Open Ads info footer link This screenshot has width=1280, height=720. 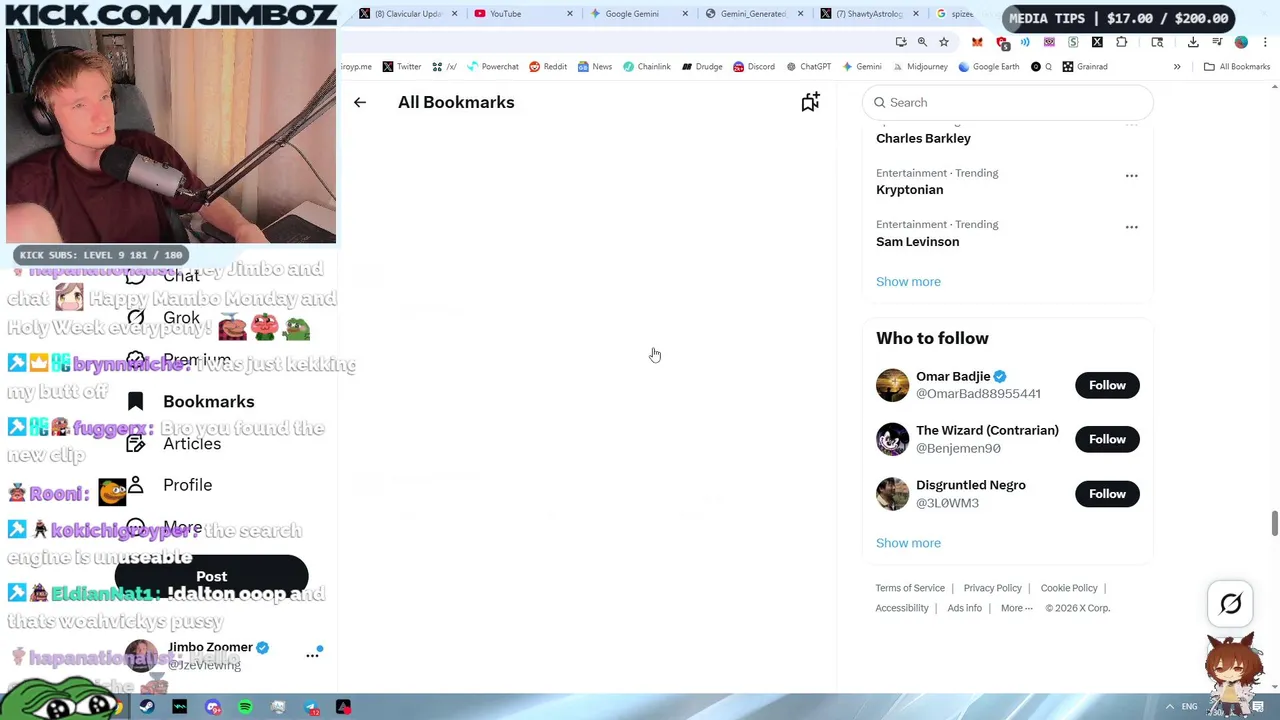[964, 608]
